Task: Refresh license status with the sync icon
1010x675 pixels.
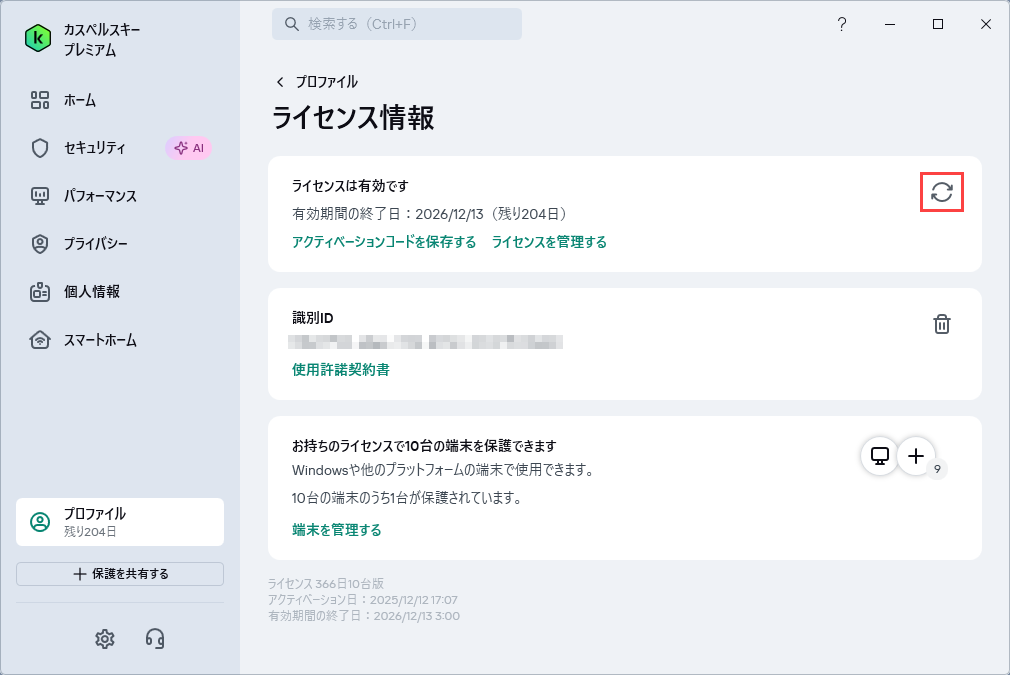Action: [x=942, y=192]
